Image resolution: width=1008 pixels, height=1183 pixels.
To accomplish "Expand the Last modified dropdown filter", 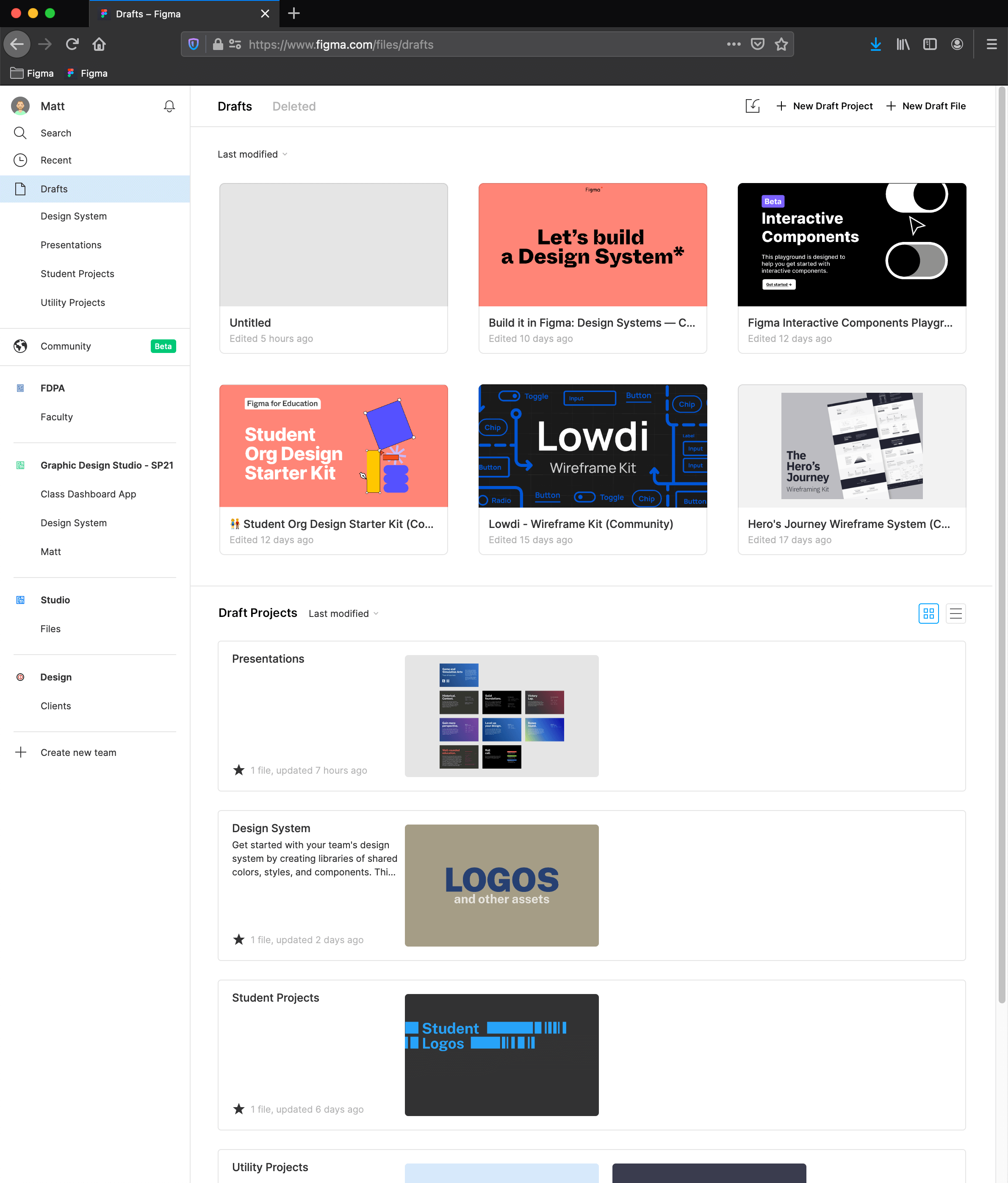I will coord(252,154).
